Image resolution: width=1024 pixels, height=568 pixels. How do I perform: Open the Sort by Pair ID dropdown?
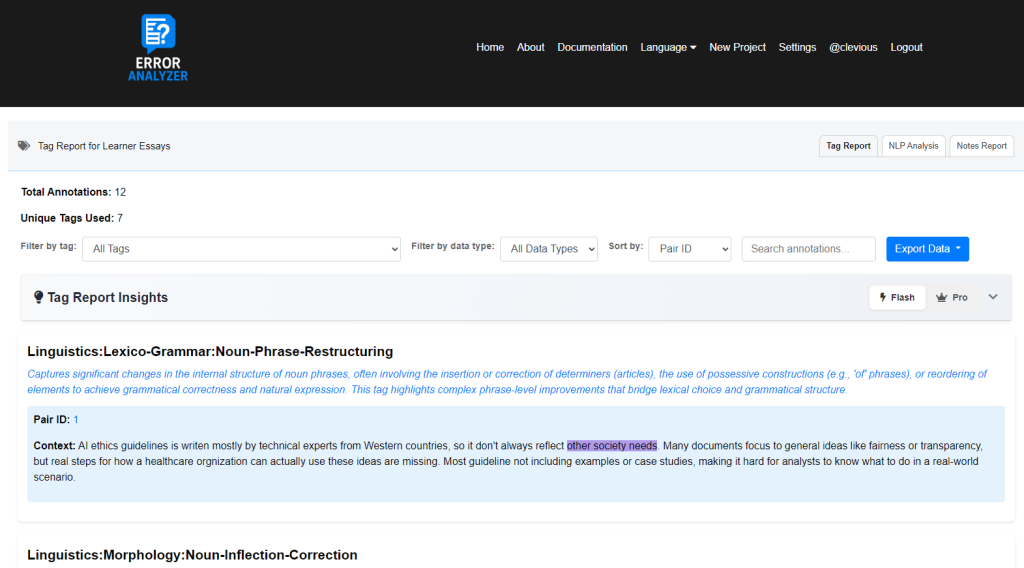click(690, 249)
